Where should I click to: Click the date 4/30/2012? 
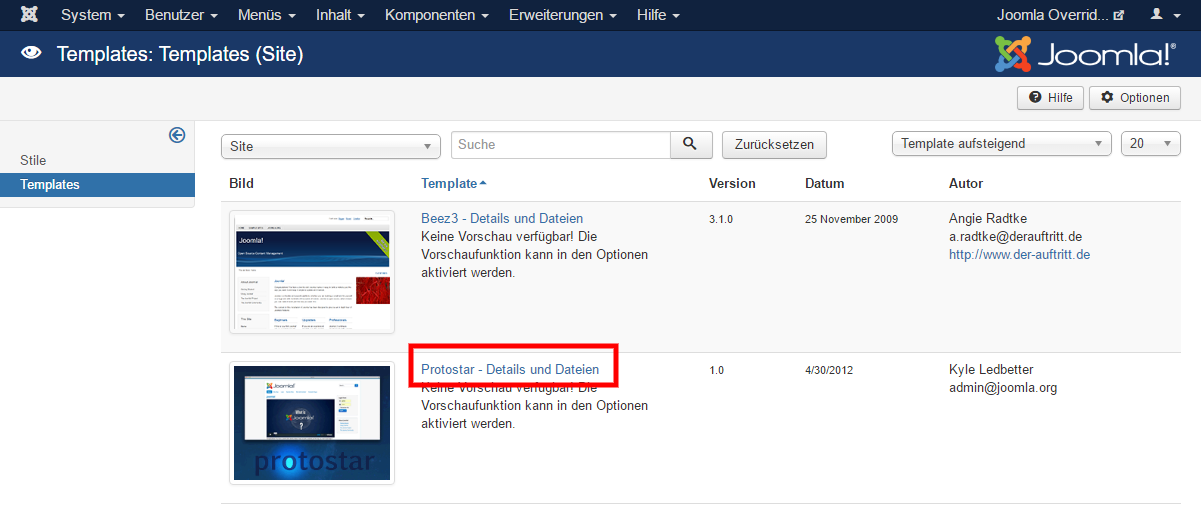tap(828, 370)
